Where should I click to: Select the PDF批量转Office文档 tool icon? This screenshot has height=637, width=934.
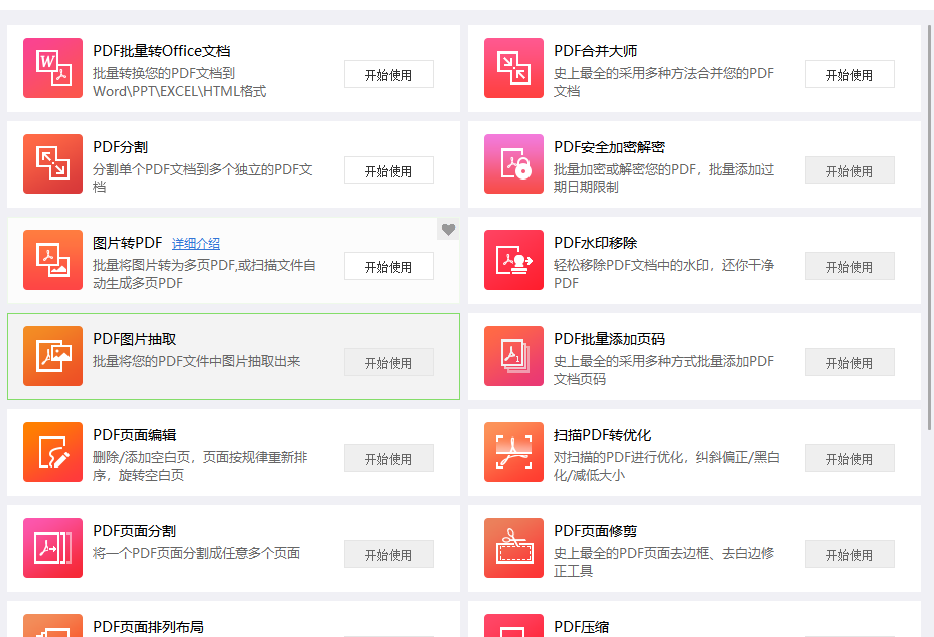point(52,68)
